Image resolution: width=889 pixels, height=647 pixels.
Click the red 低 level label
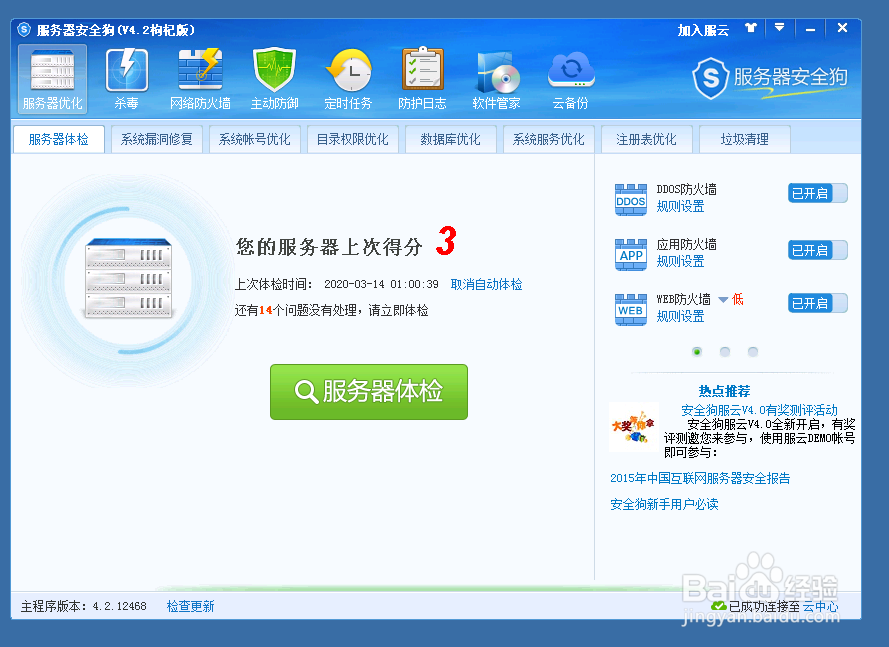tap(738, 299)
